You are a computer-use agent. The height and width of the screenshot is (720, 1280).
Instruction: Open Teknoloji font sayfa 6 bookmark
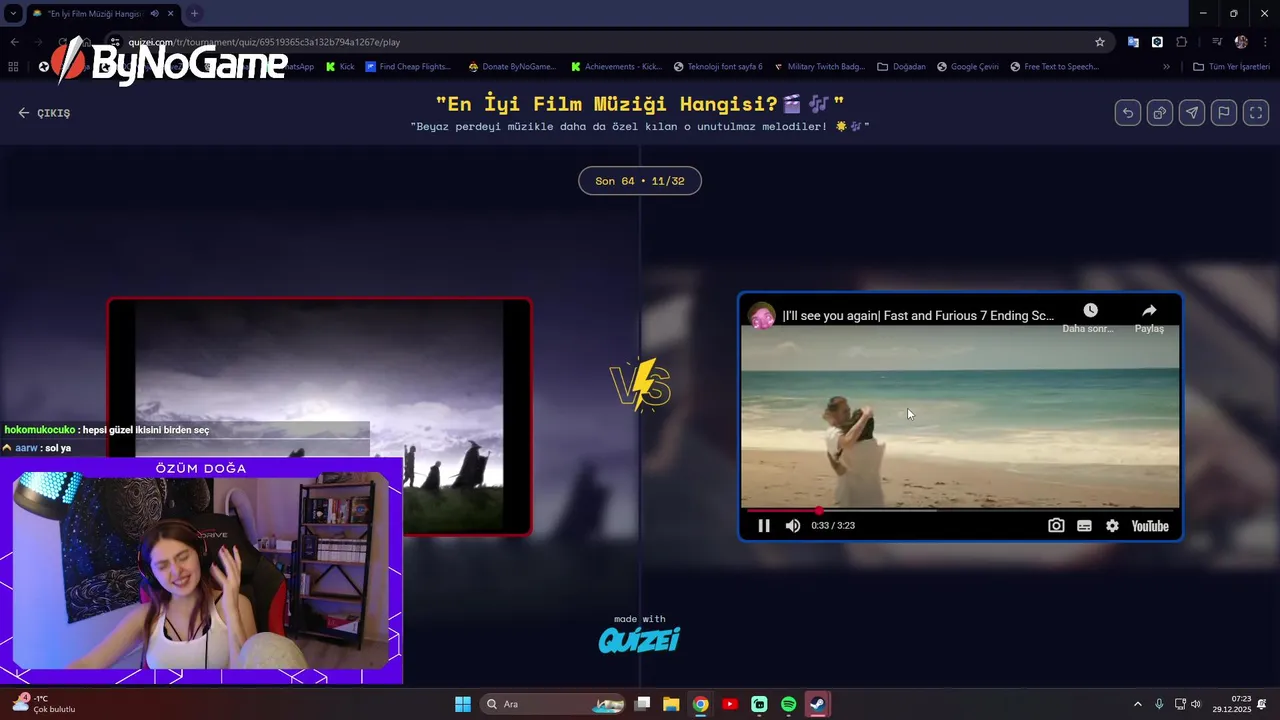pyautogui.click(x=718, y=67)
